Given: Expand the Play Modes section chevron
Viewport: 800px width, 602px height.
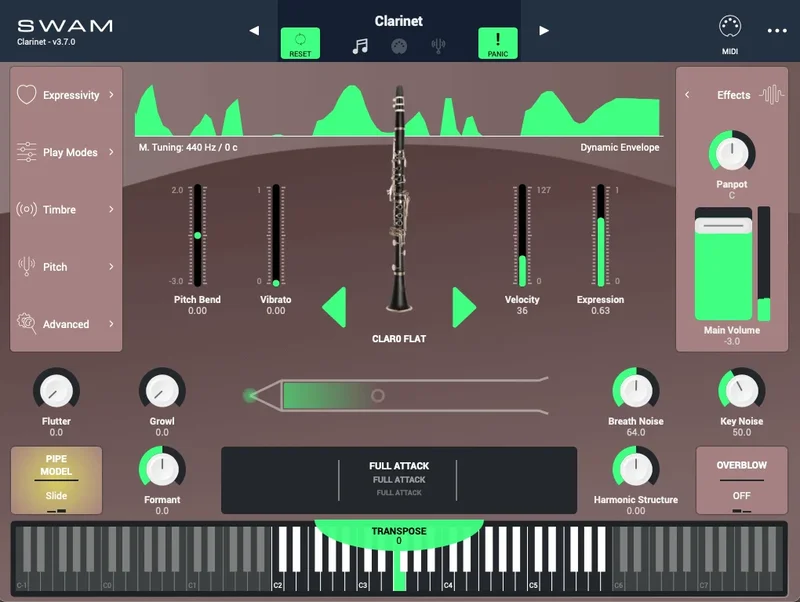Looking at the screenshot, I should pyautogui.click(x=111, y=152).
